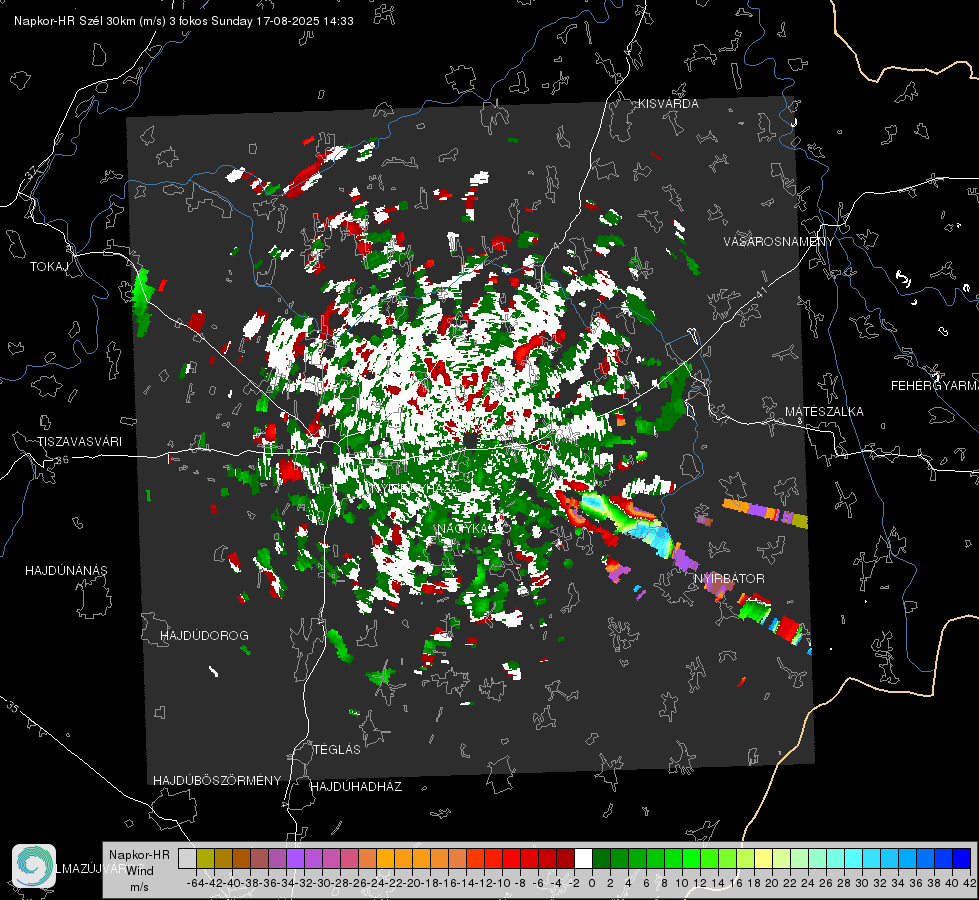Click the VÁSÁROSNAMÉNY town label
The image size is (979, 900).
tap(779, 241)
